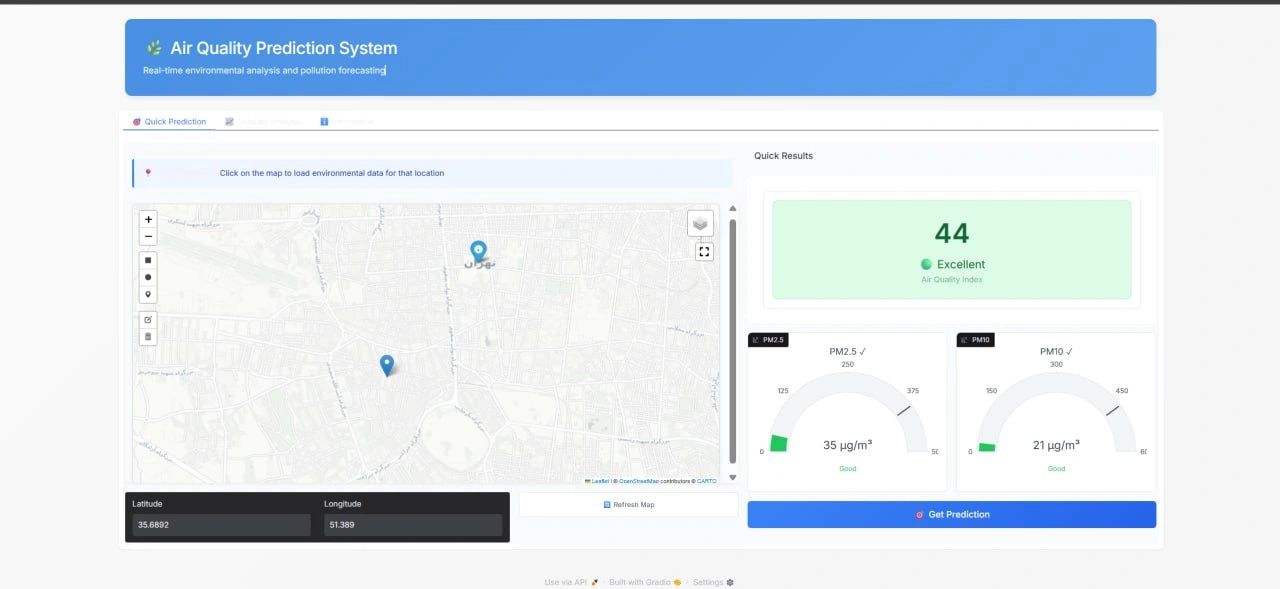Click the blue marker on the map

click(387, 365)
